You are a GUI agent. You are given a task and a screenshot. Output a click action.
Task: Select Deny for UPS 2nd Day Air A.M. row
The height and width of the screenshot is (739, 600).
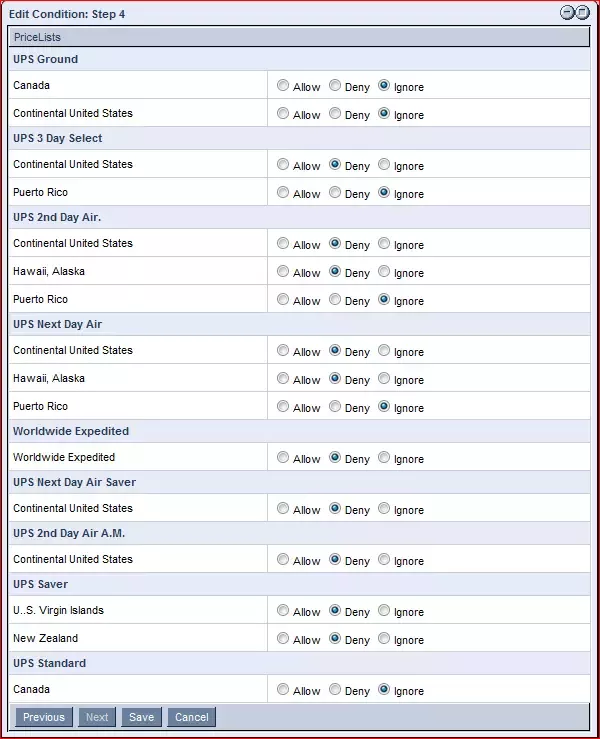click(x=335, y=559)
